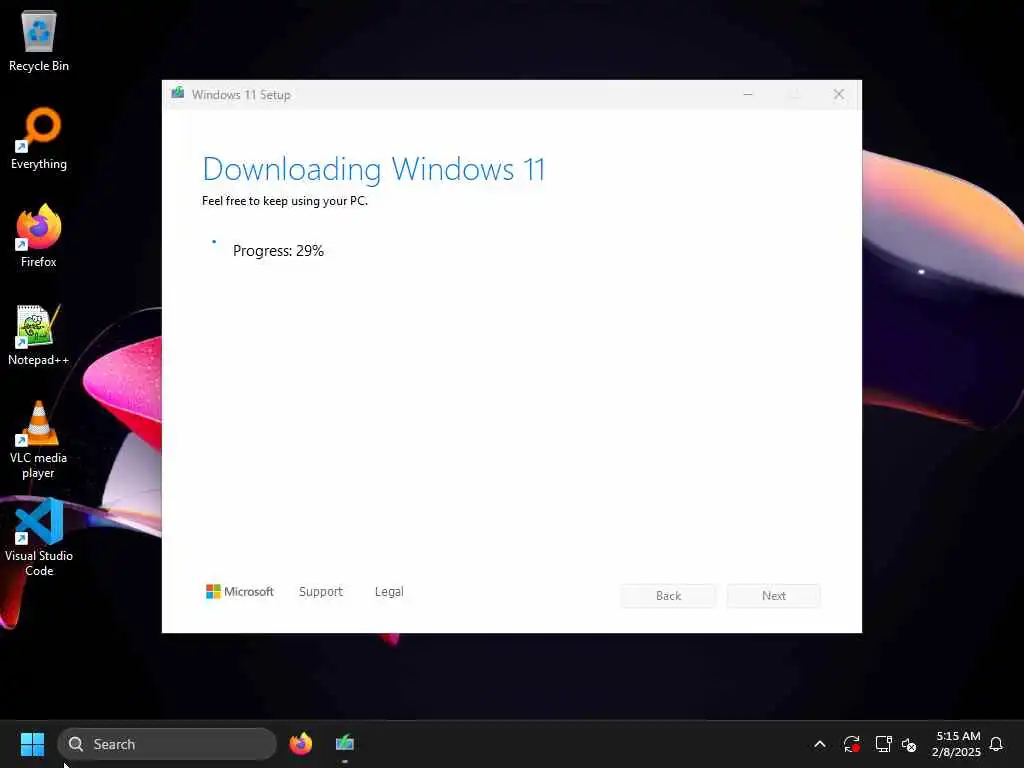Click "Feel free to keep using your PC."
Viewport: 1024px width, 768px height.
click(x=285, y=201)
